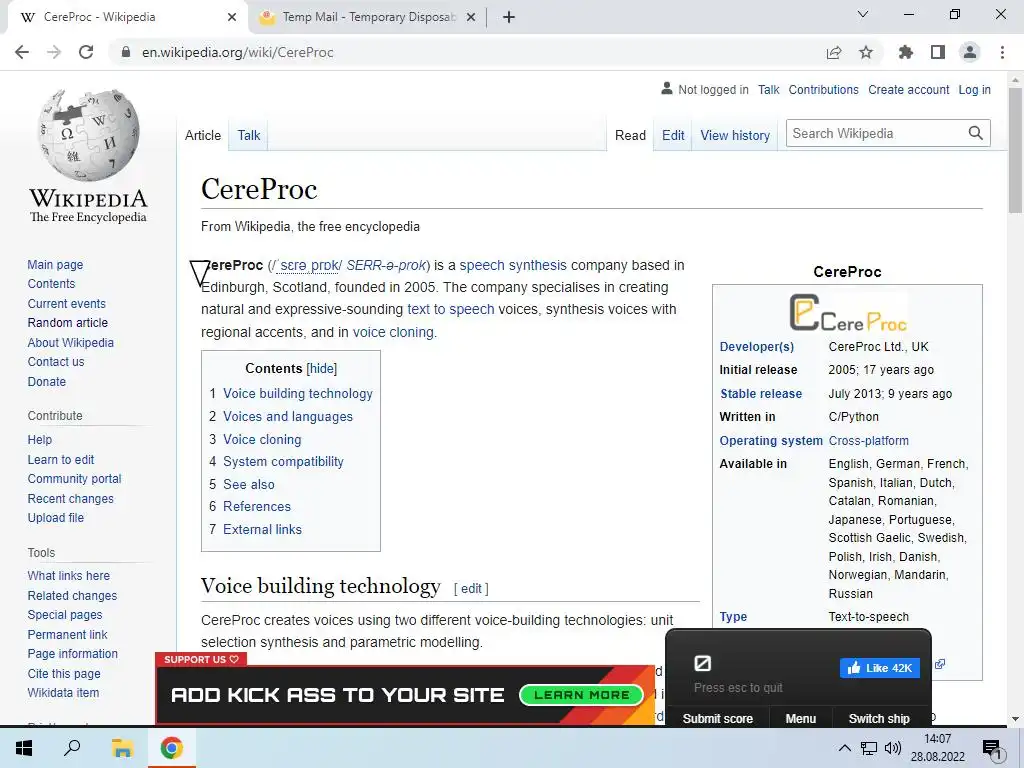Viewport: 1024px width, 768px height.
Task: Click the external link icon beside Like button
Action: (940, 664)
